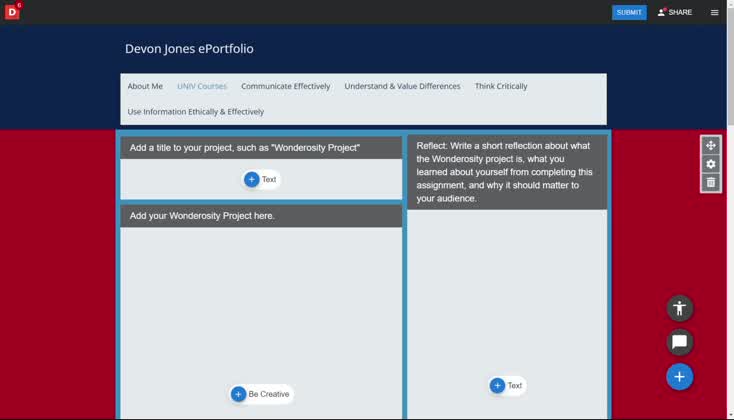Open Understand & Value Differences tab
Screen dimensions: 734x420
coord(402,86)
